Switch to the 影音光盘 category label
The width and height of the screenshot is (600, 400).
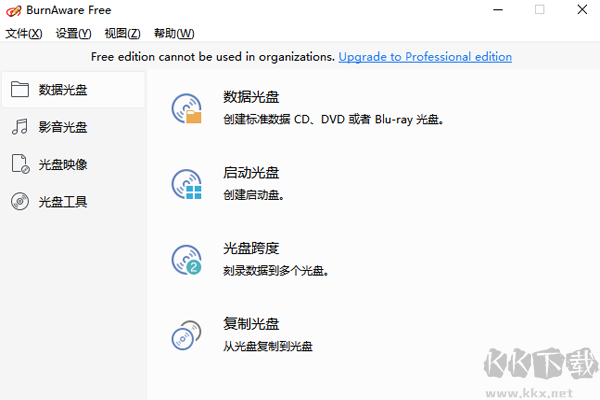tap(63, 127)
